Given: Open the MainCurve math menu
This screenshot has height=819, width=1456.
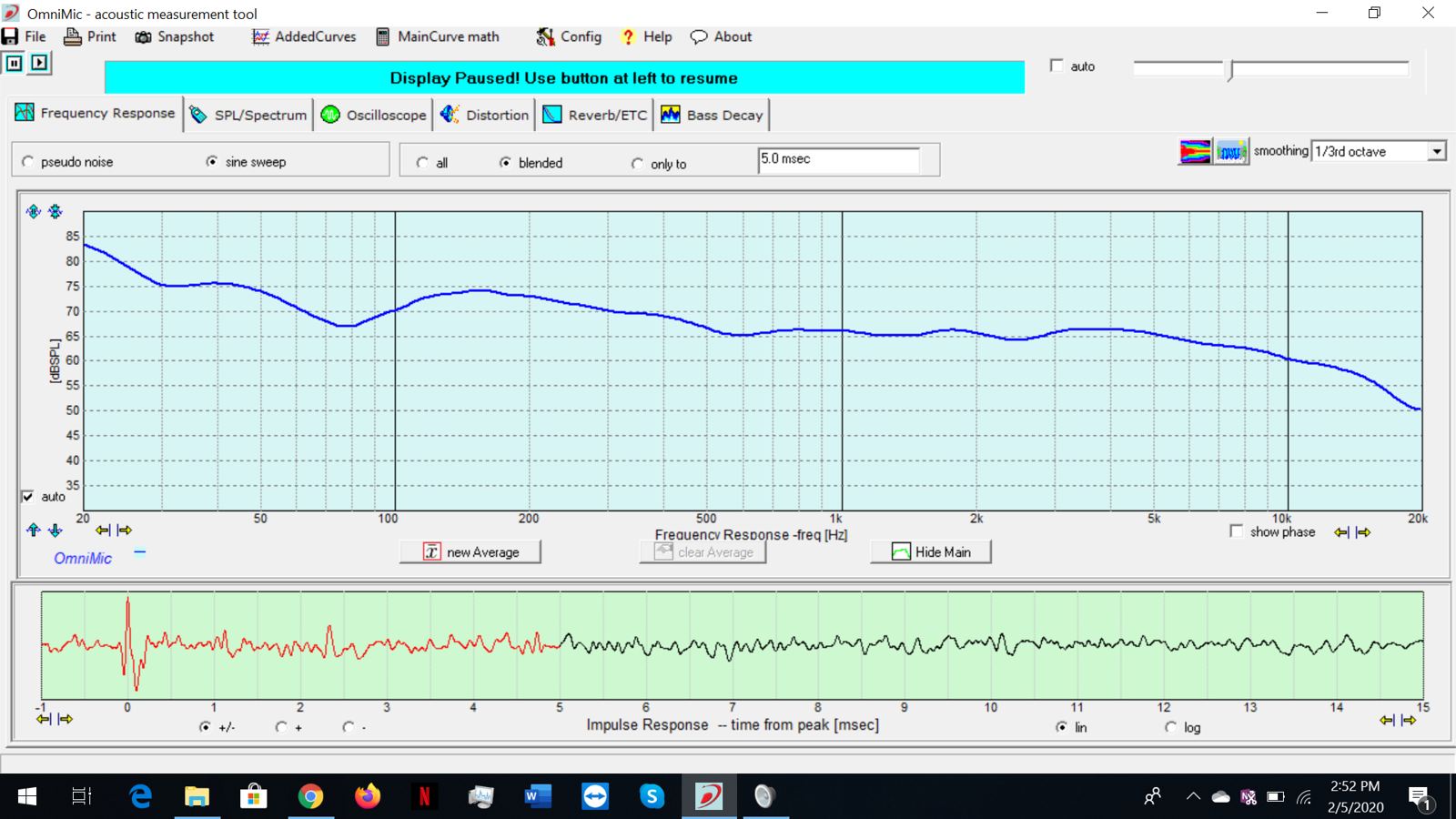Looking at the screenshot, I should click(x=438, y=36).
